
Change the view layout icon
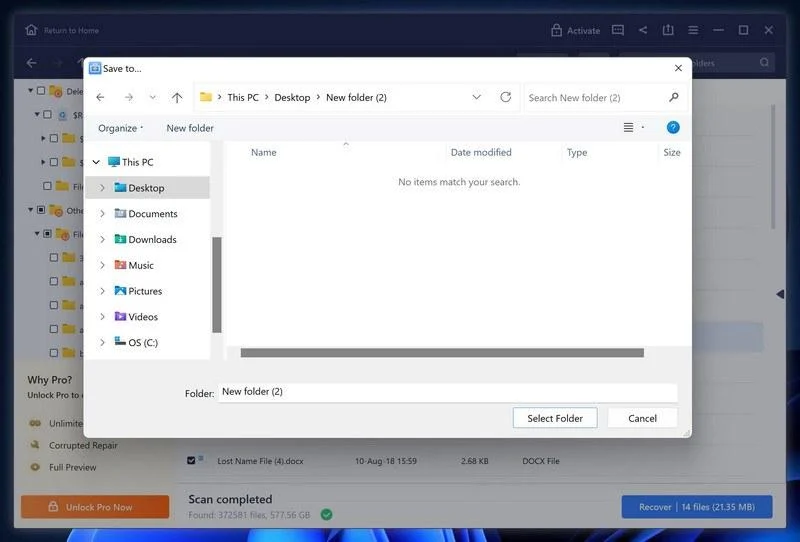(x=629, y=128)
